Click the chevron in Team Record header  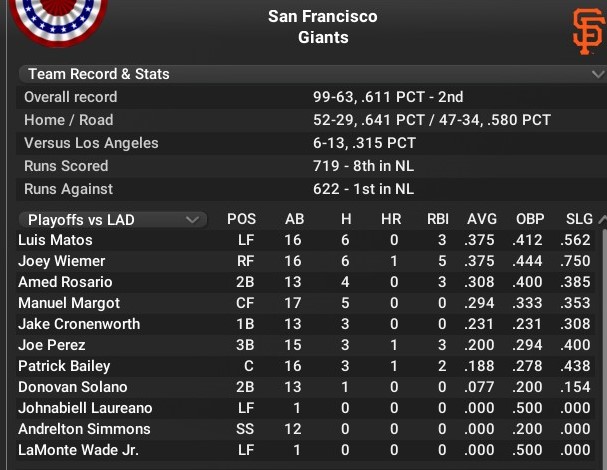coord(598,74)
